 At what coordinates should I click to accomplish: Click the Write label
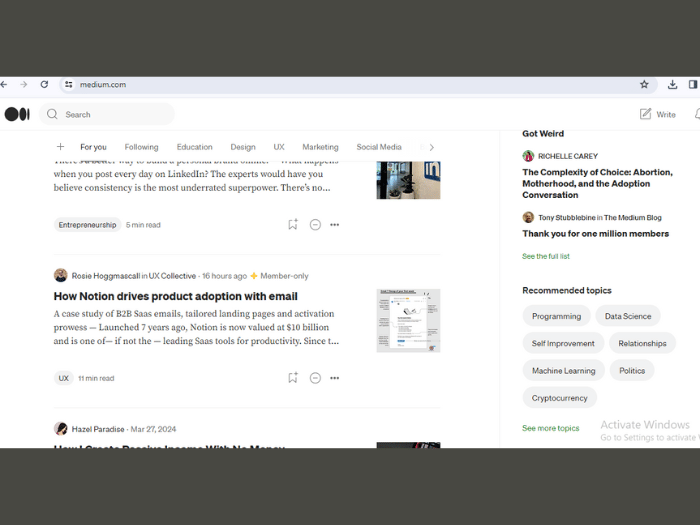coord(666,115)
